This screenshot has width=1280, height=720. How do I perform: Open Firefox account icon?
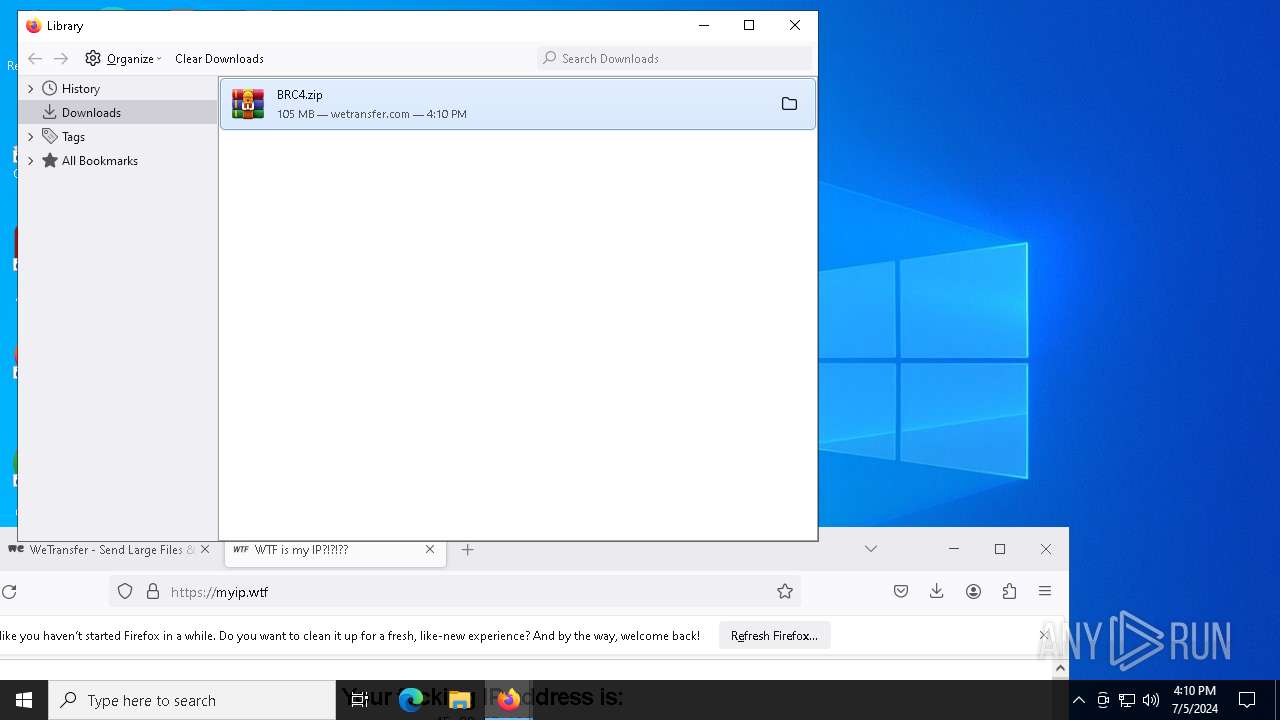pyautogui.click(x=973, y=592)
